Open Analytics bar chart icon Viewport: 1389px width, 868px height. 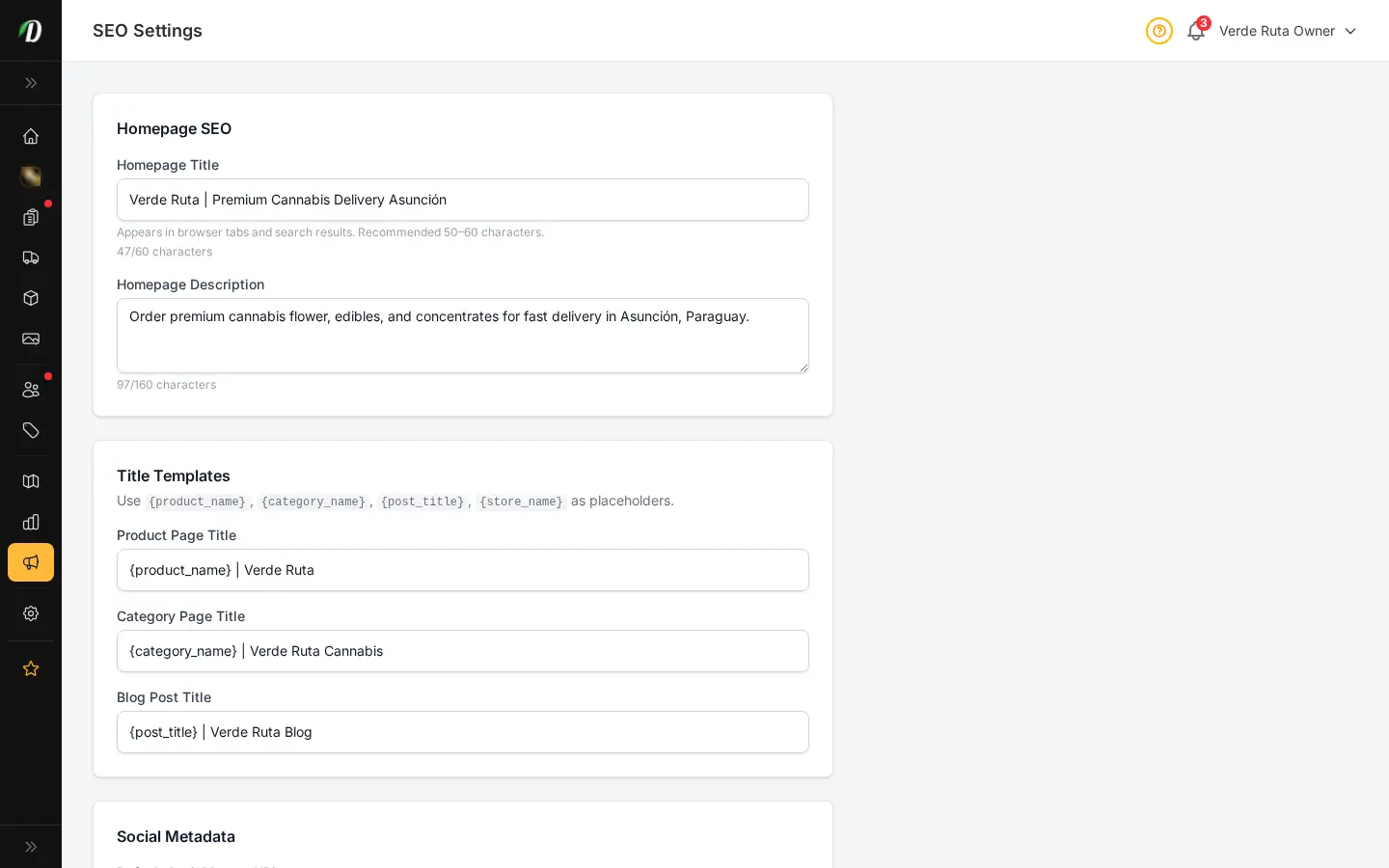click(31, 522)
